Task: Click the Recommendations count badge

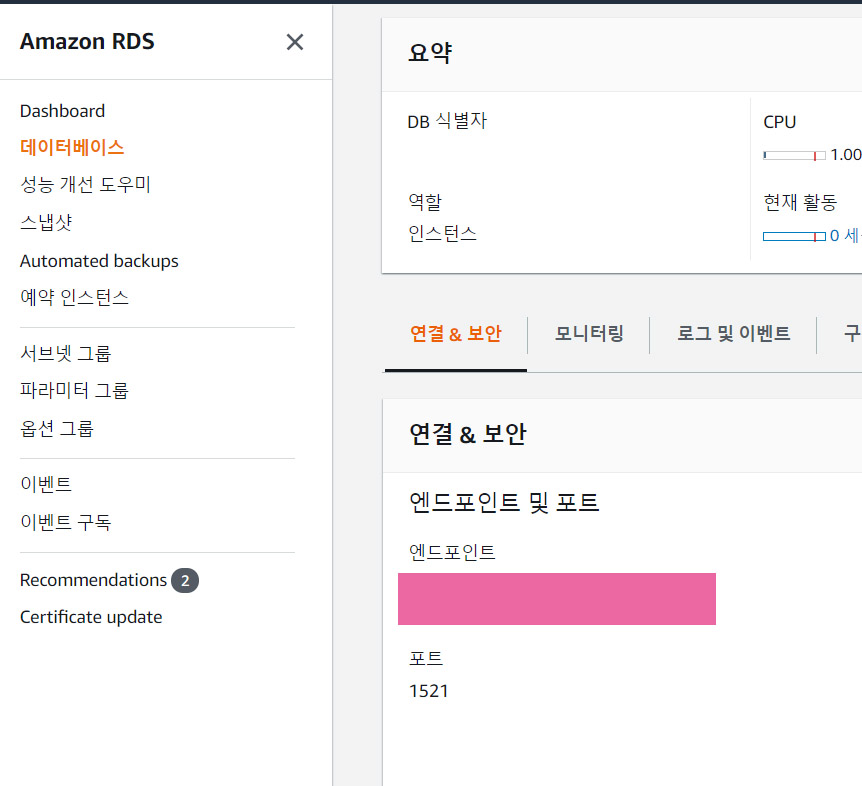Action: coord(185,581)
